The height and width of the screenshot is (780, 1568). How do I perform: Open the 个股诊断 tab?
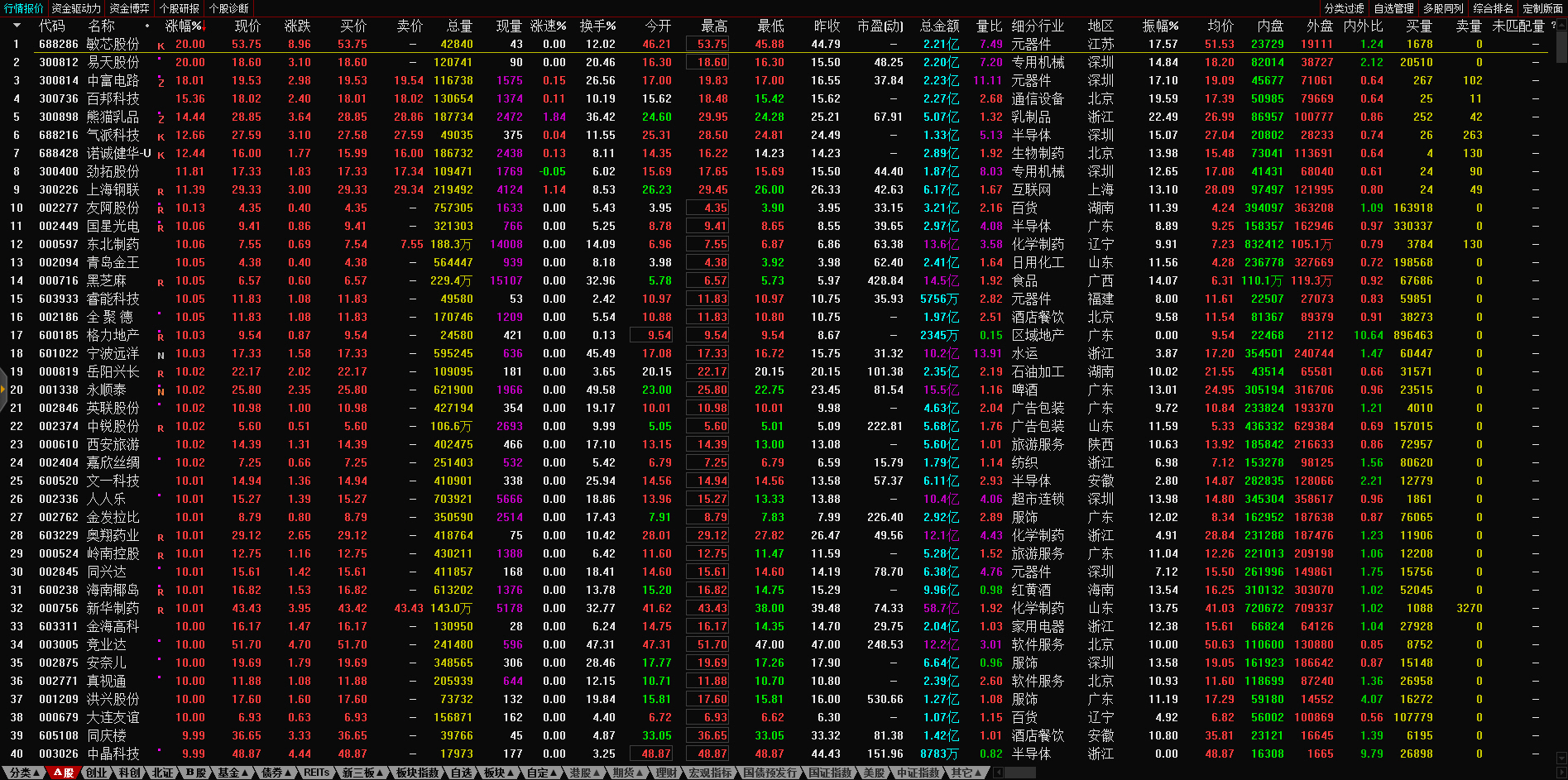pos(229,8)
